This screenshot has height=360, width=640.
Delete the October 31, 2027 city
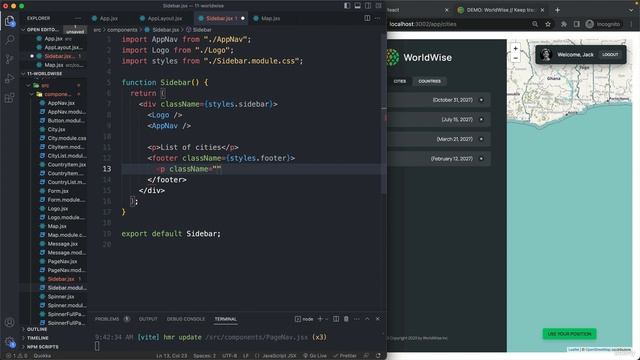click(481, 100)
